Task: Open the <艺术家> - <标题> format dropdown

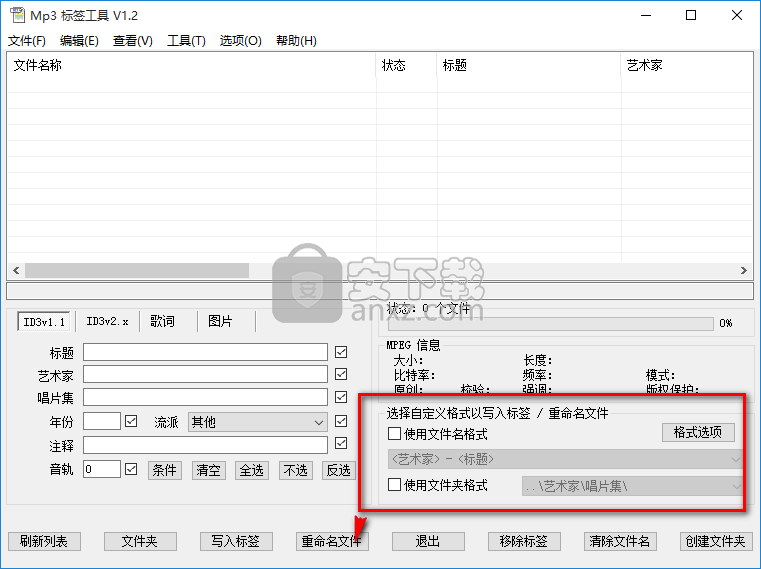Action: 566,459
